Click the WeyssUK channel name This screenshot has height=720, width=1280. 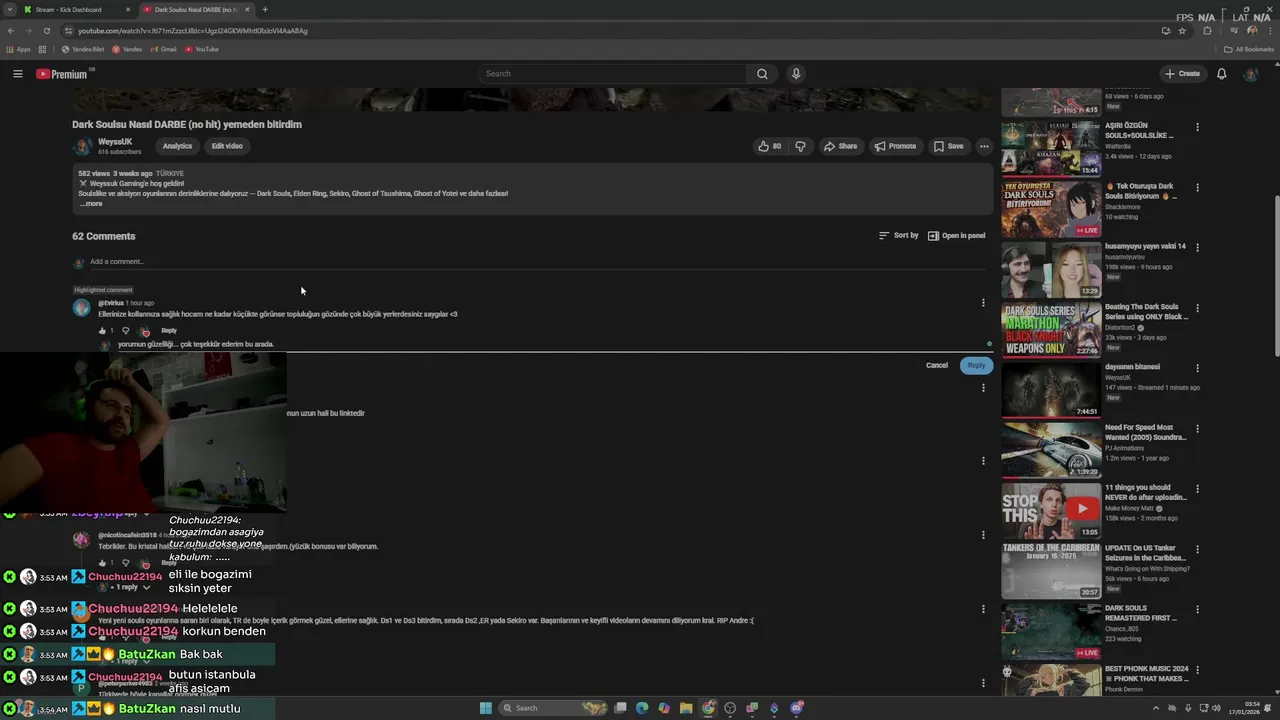click(115, 142)
